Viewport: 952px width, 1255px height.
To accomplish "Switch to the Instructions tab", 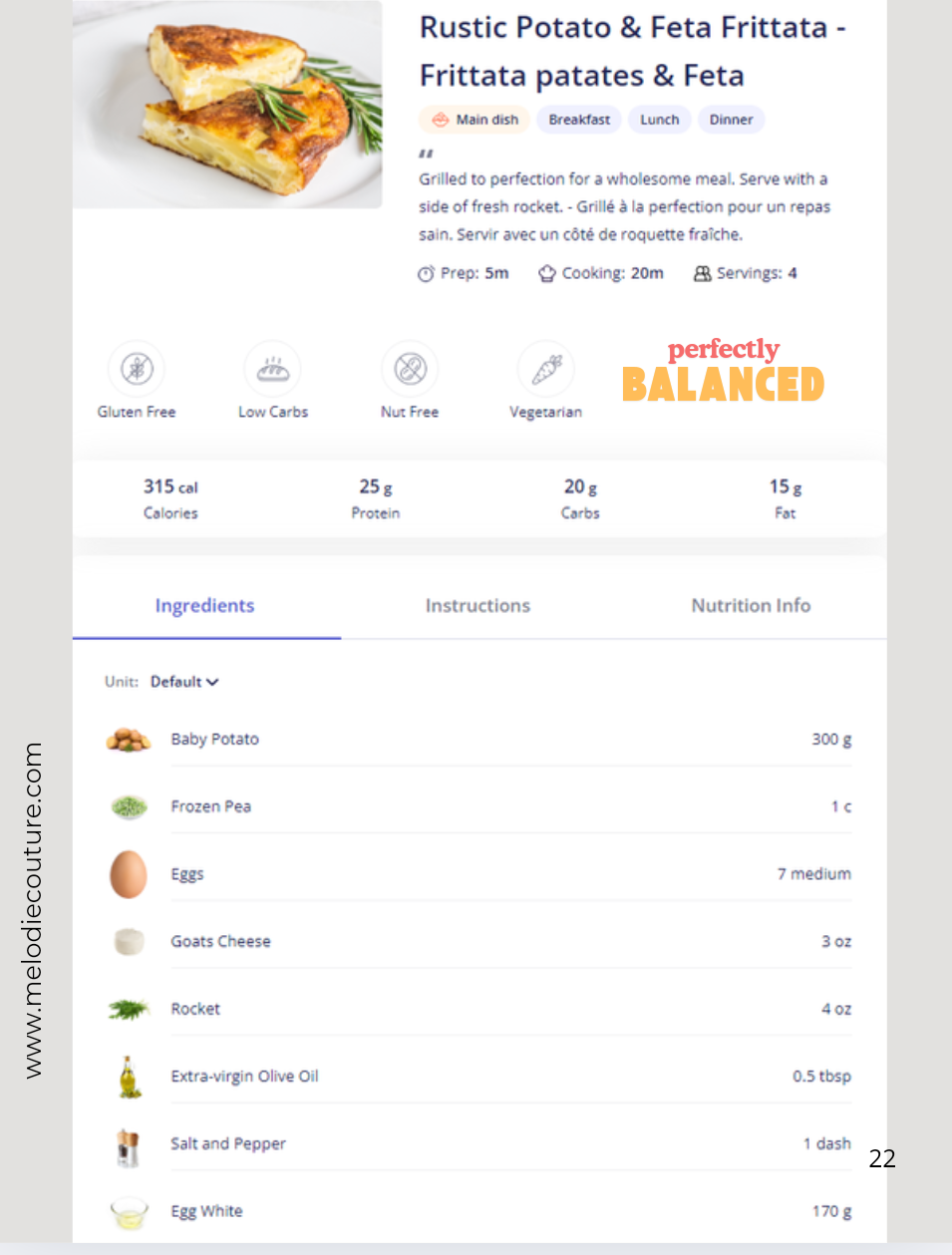I will 477,606.
